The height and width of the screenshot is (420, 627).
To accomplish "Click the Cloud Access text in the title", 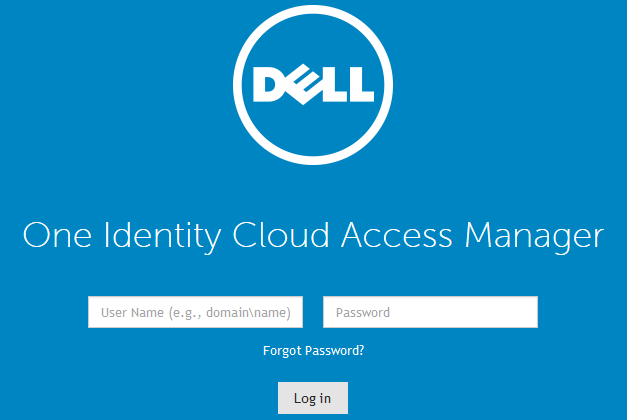I will pyautogui.click(x=342, y=236).
